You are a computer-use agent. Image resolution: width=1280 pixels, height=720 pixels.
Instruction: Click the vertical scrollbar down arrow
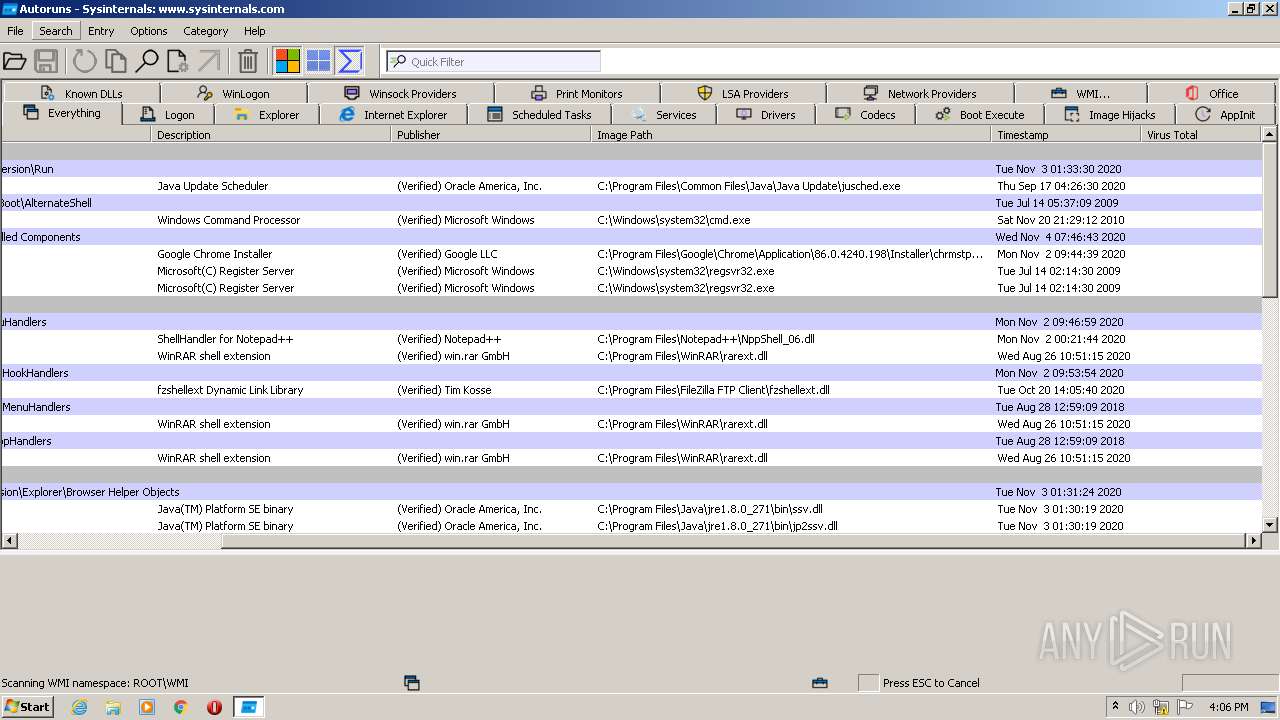1270,524
